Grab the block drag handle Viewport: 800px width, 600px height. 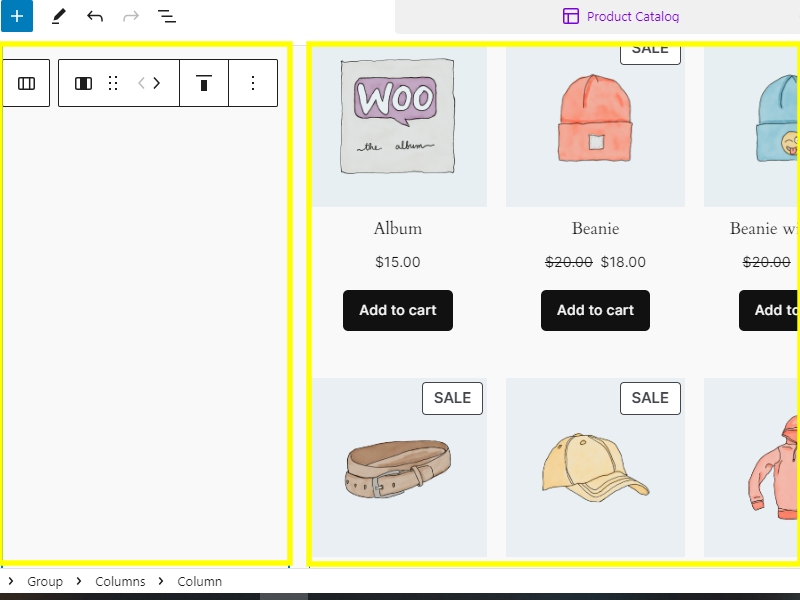[x=113, y=83]
